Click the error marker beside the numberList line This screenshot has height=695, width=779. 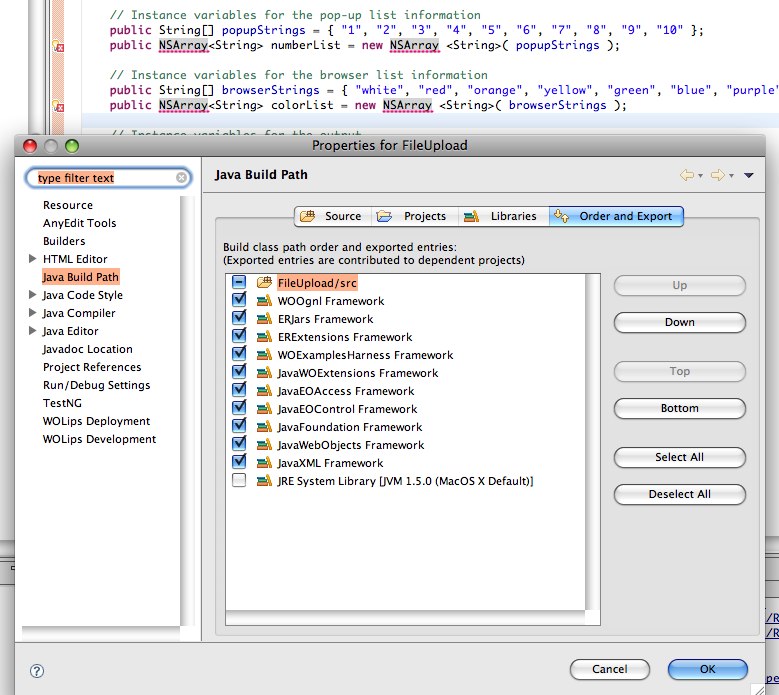click(58, 46)
